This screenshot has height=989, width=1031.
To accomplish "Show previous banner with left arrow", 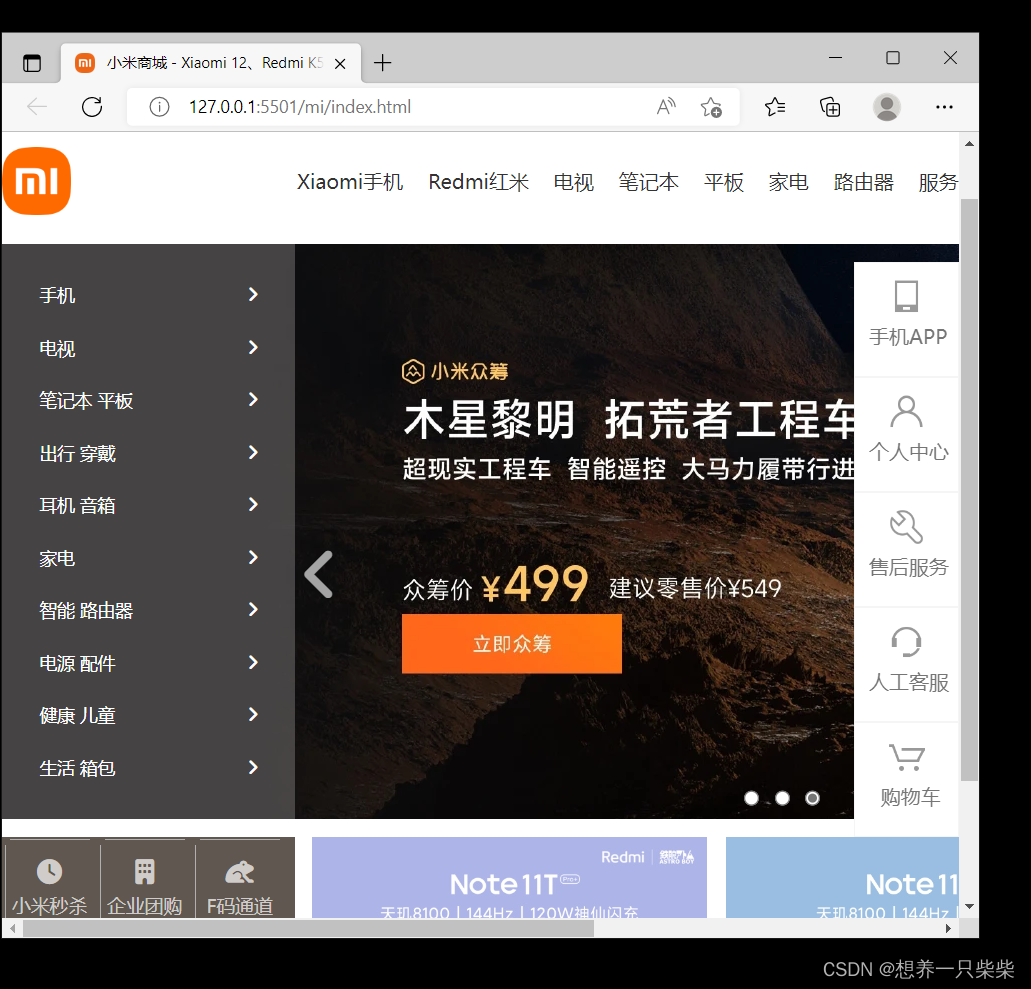I will pyautogui.click(x=319, y=574).
